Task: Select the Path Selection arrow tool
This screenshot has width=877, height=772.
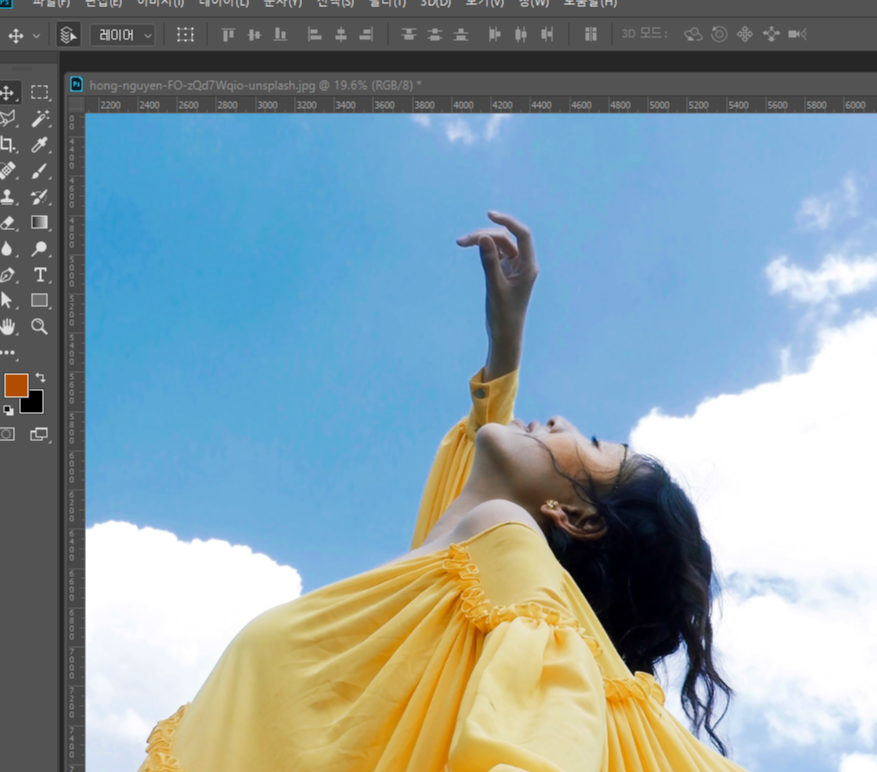Action: pyautogui.click(x=8, y=300)
